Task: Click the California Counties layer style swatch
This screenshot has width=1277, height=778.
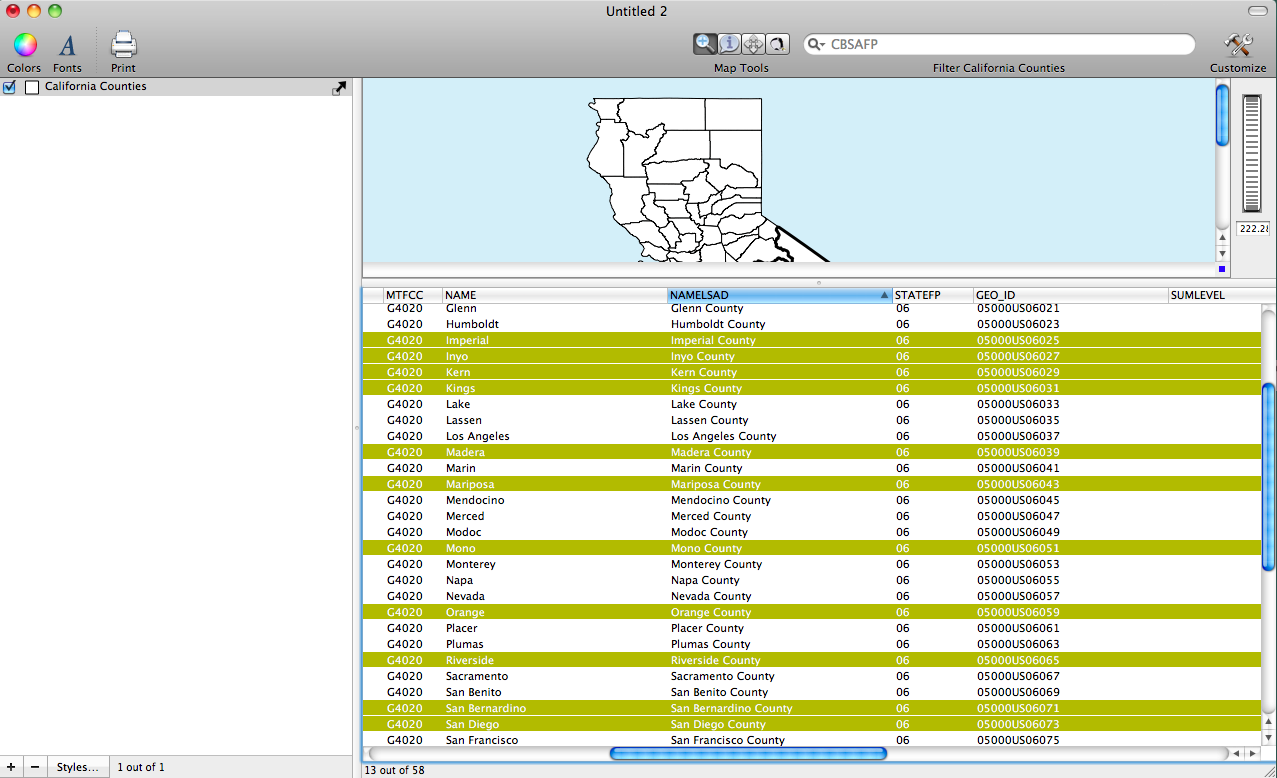Action: coord(32,87)
